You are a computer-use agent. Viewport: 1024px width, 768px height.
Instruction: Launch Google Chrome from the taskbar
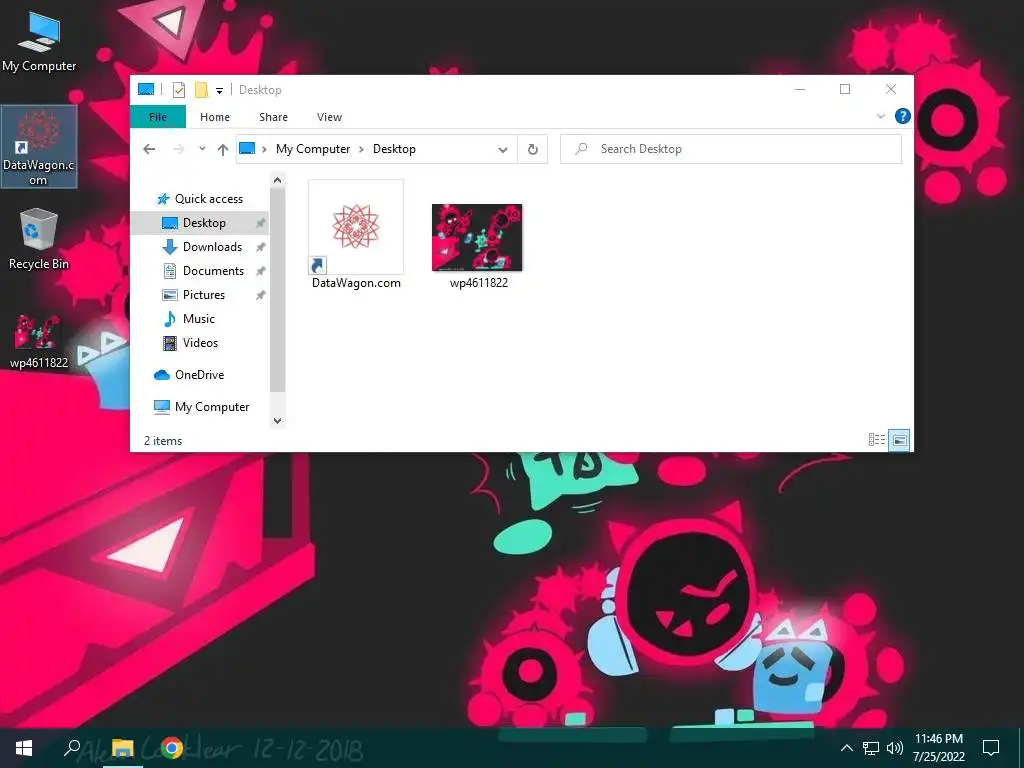172,748
